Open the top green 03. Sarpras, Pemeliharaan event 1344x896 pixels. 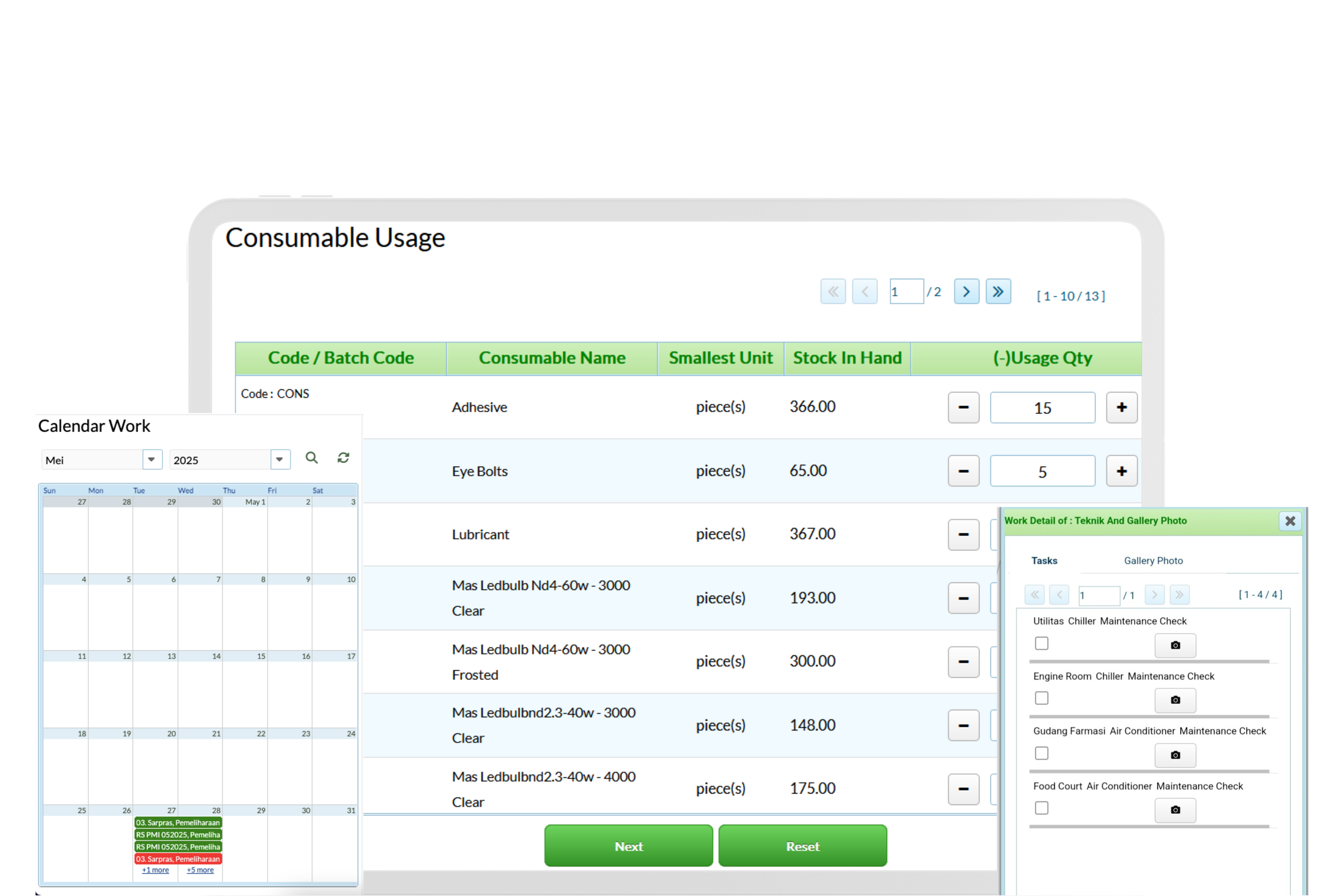178,823
